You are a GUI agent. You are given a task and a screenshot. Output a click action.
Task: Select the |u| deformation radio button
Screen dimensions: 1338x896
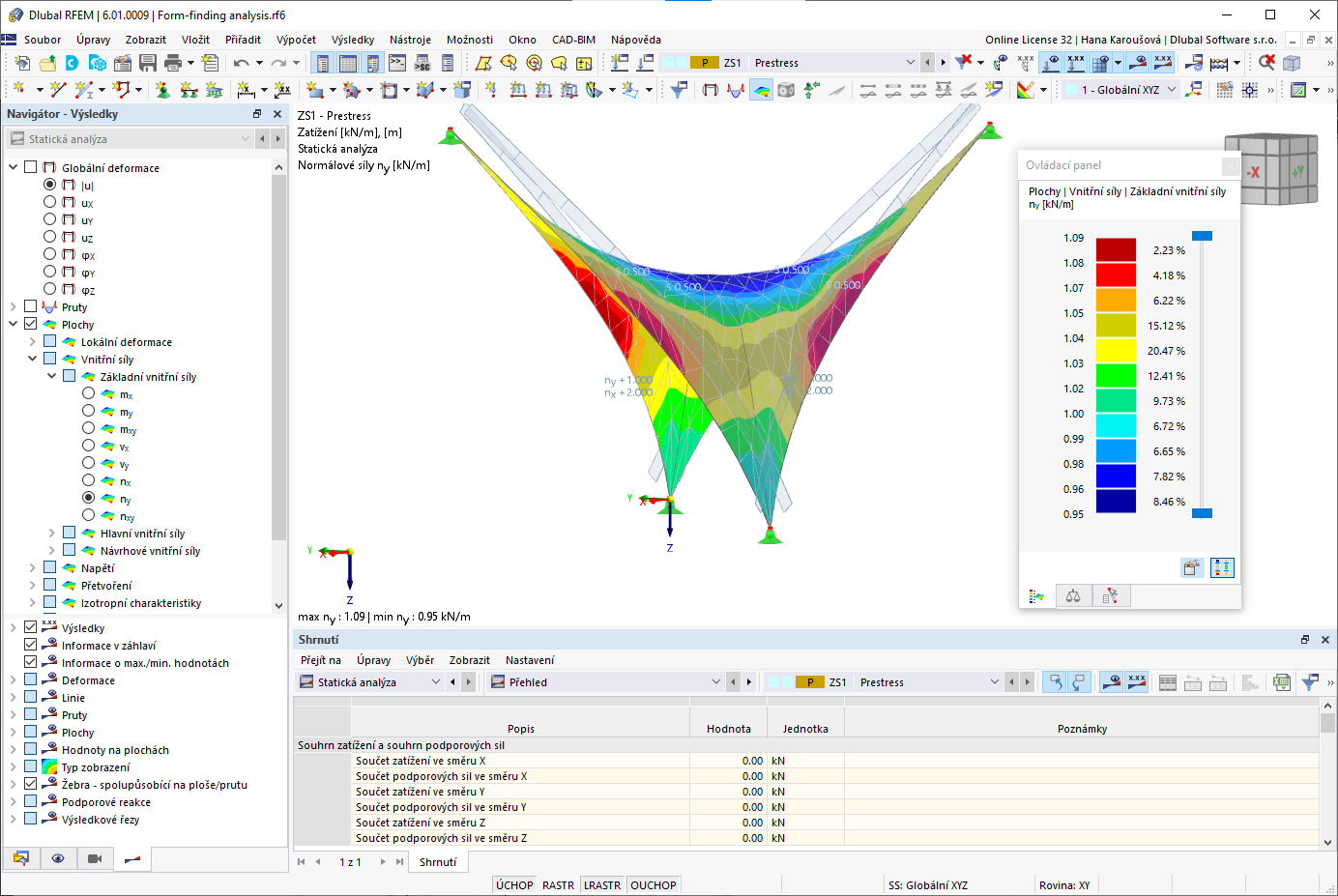click(49, 185)
